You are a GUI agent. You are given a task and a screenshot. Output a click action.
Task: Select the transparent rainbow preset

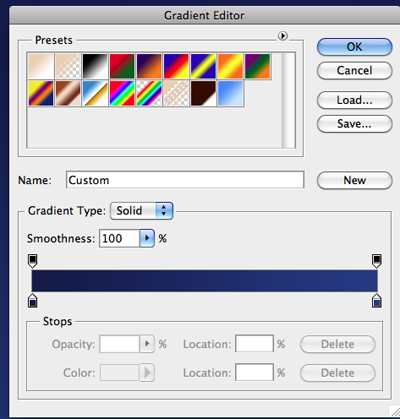(x=149, y=93)
